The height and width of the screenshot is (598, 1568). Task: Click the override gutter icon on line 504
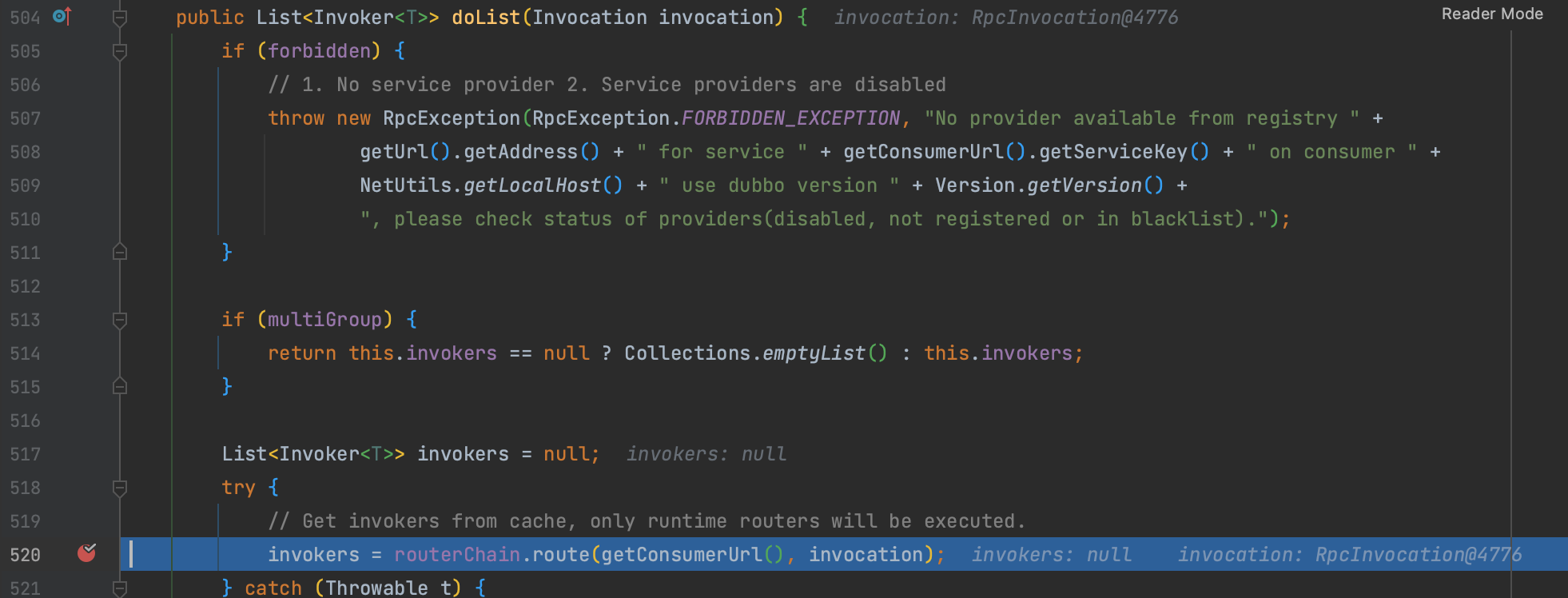62,16
